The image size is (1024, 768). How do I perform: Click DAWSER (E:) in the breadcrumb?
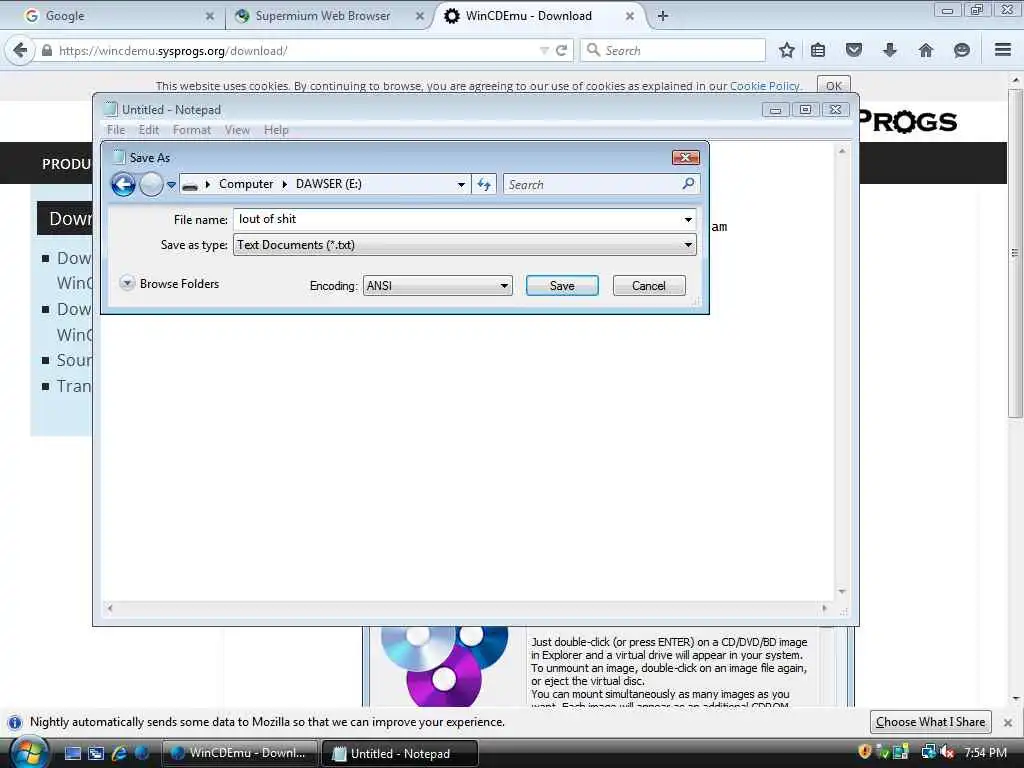click(x=328, y=184)
